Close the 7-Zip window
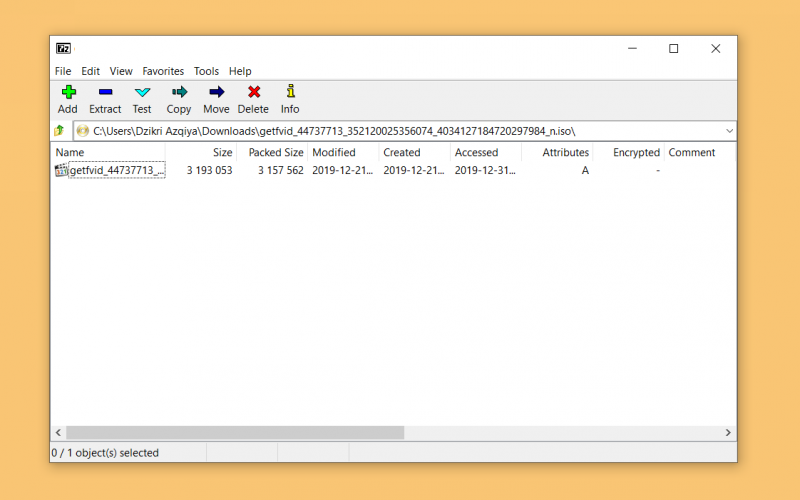This screenshot has height=500, width=800. (716, 48)
